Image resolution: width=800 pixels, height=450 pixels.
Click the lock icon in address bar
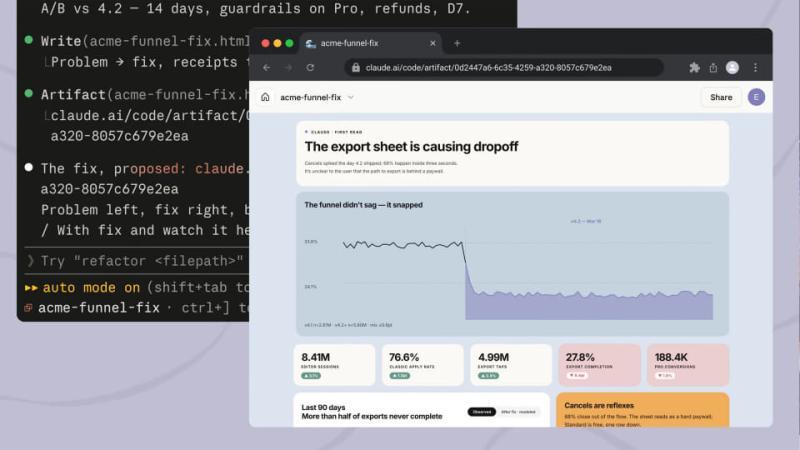[356, 67]
